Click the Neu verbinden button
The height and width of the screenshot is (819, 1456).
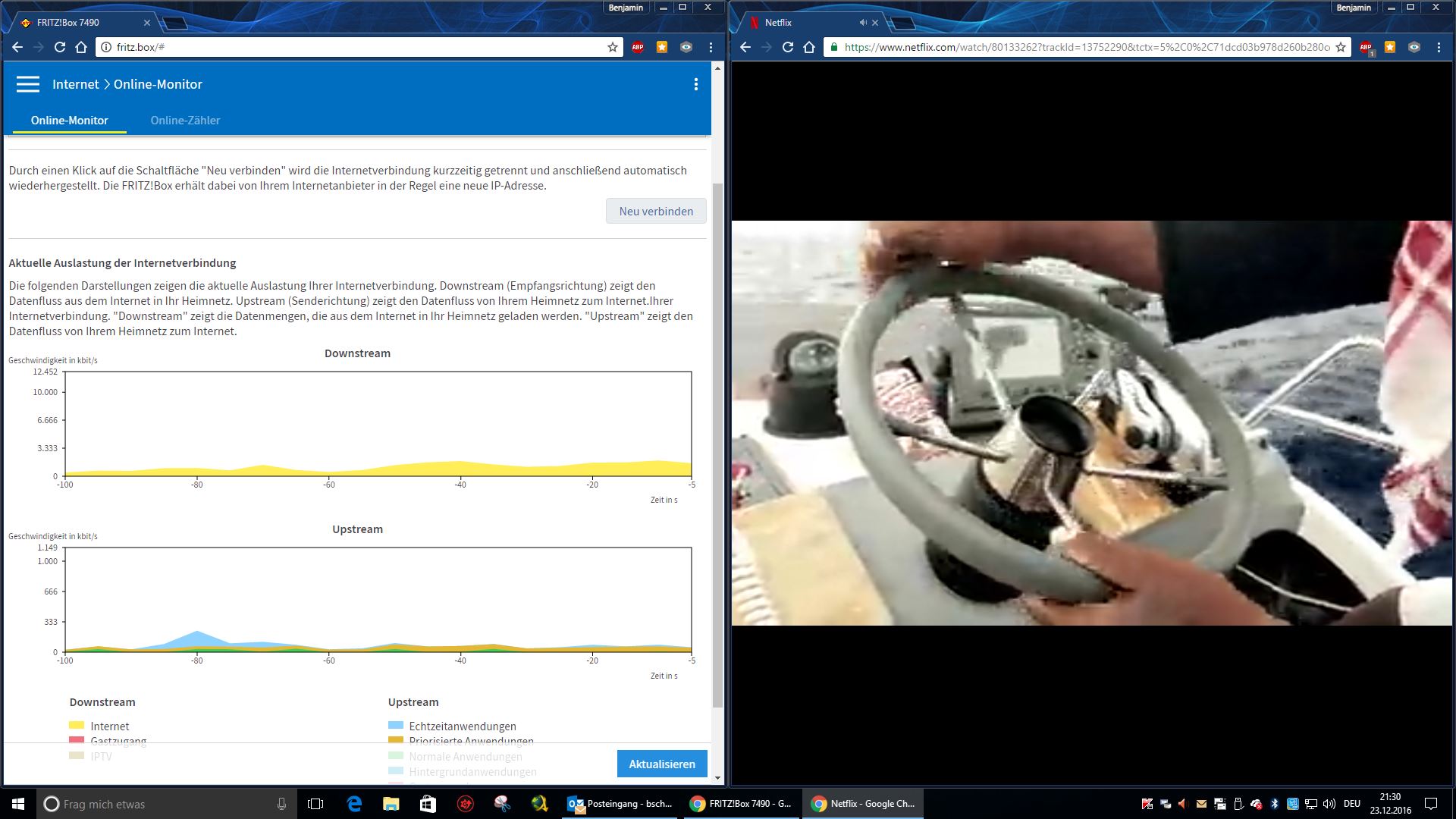coord(655,212)
